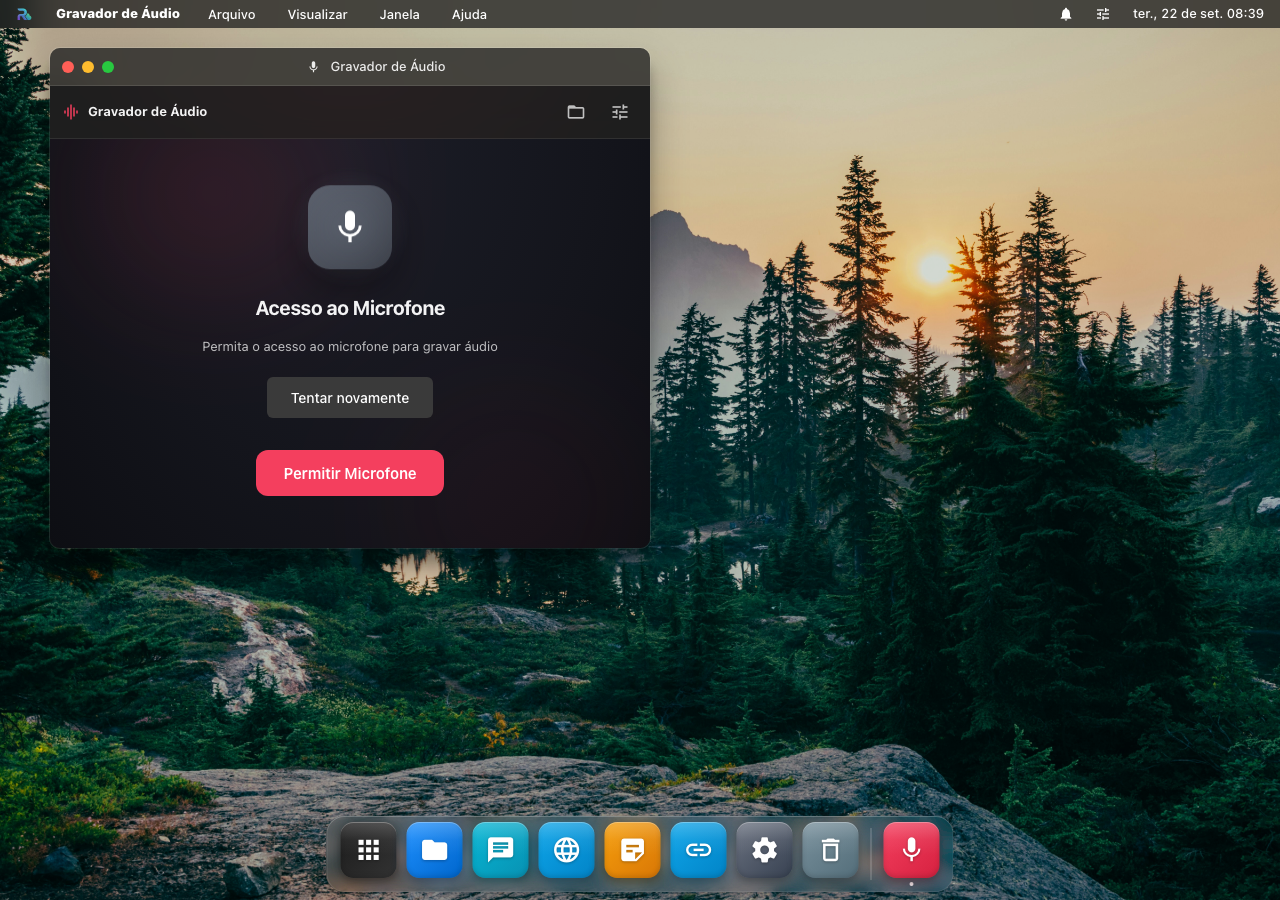The width and height of the screenshot is (1280, 900).
Task: Open the recordings folder icon in app header
Action: 576,112
